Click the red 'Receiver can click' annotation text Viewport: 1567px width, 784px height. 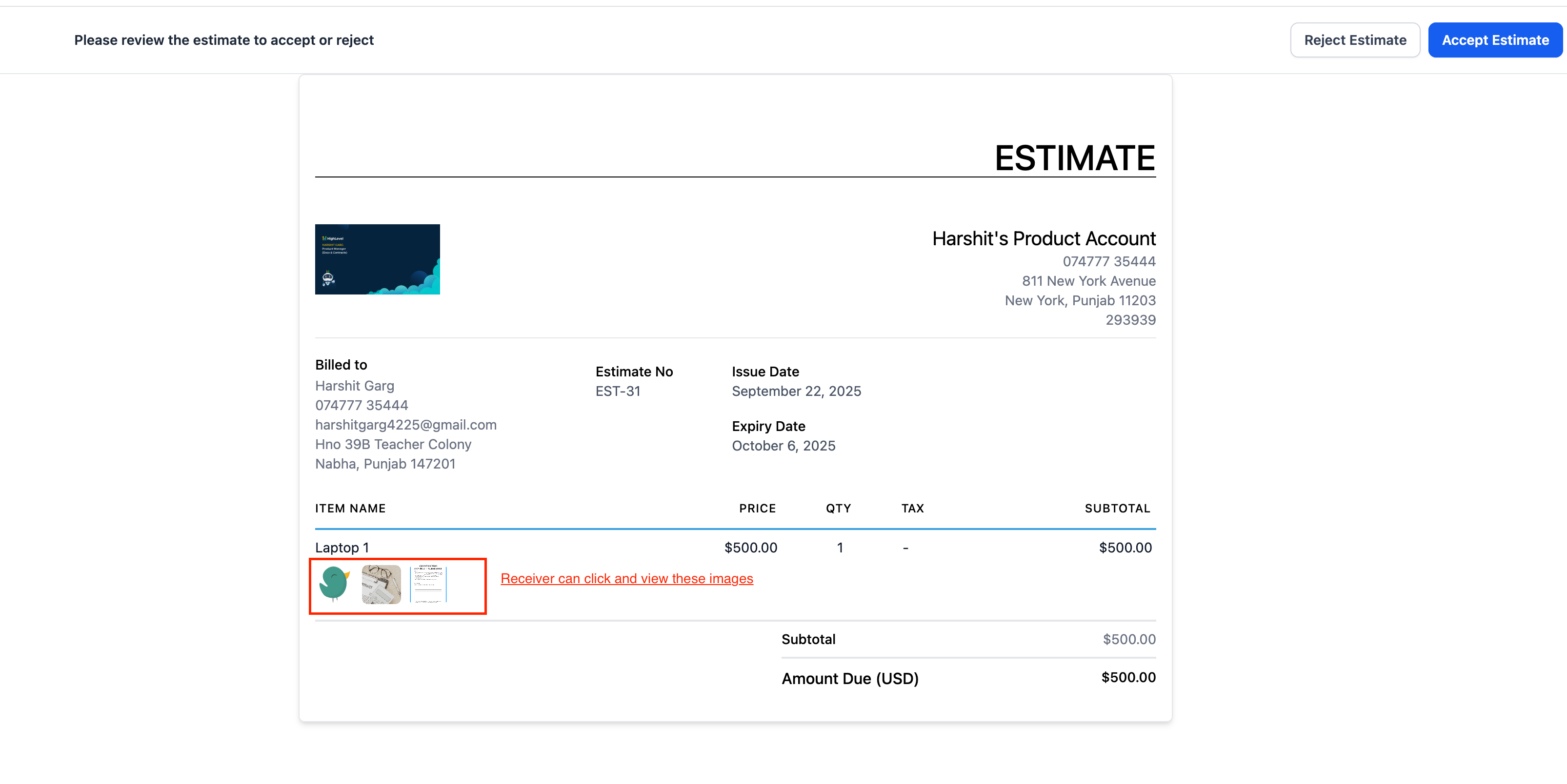pos(626,579)
